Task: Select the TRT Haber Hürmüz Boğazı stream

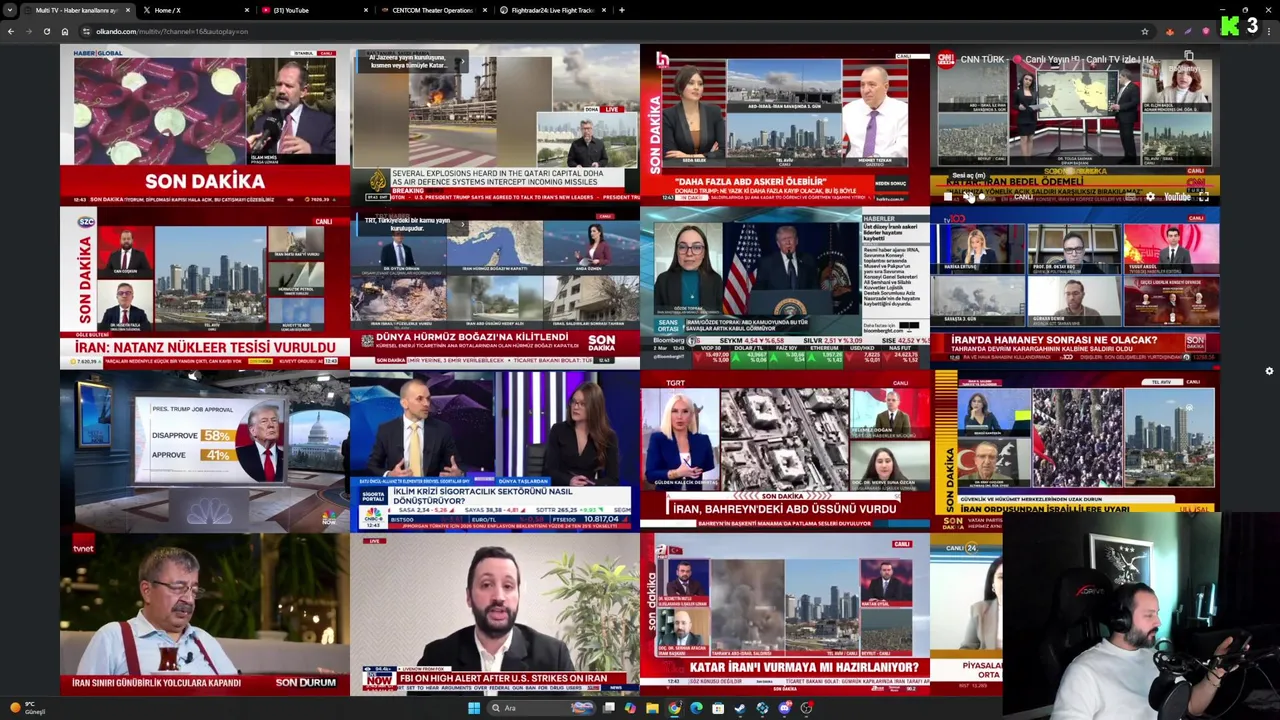Action: click(495, 289)
